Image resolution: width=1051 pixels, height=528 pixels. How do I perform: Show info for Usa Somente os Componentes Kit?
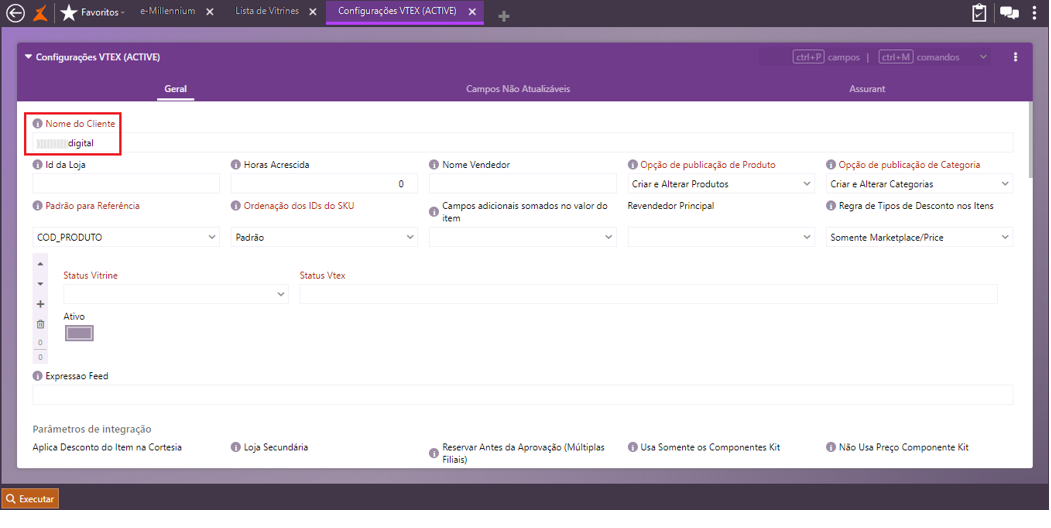(632, 448)
